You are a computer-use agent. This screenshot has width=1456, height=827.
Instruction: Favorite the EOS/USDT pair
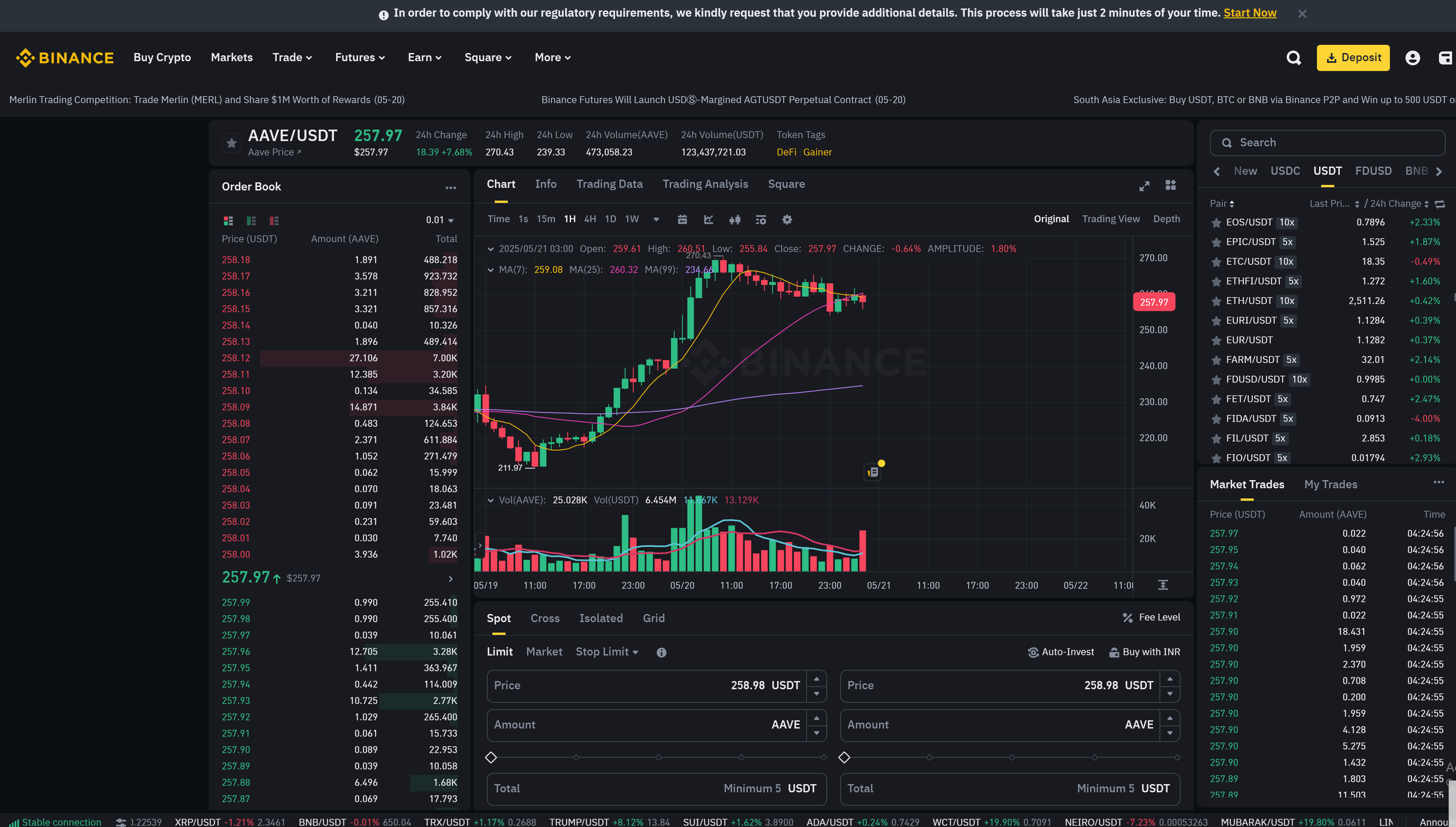1216,223
